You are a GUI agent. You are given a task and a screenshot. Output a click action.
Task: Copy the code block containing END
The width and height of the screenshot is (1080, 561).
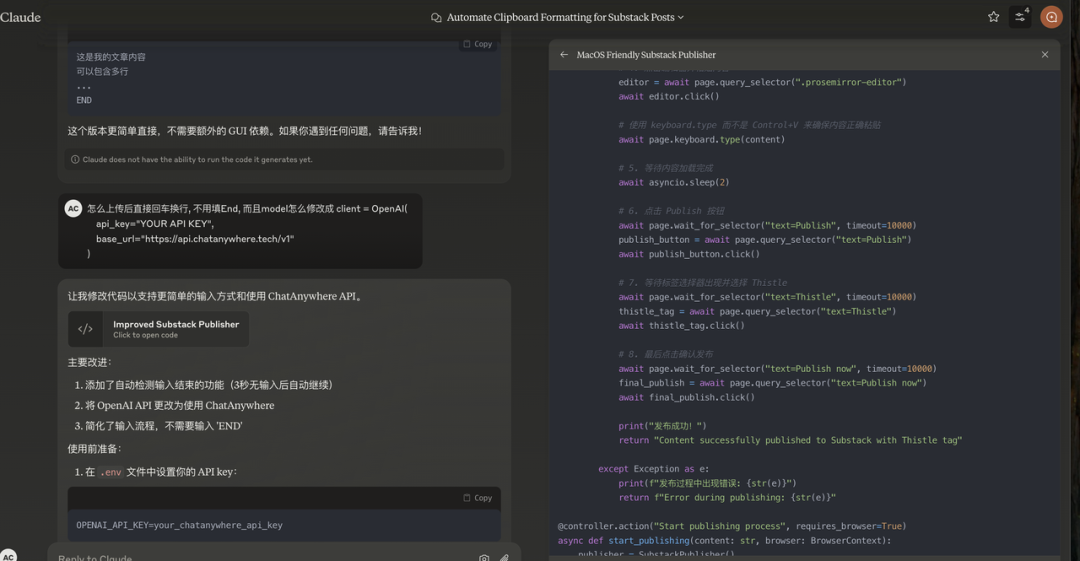pos(477,44)
